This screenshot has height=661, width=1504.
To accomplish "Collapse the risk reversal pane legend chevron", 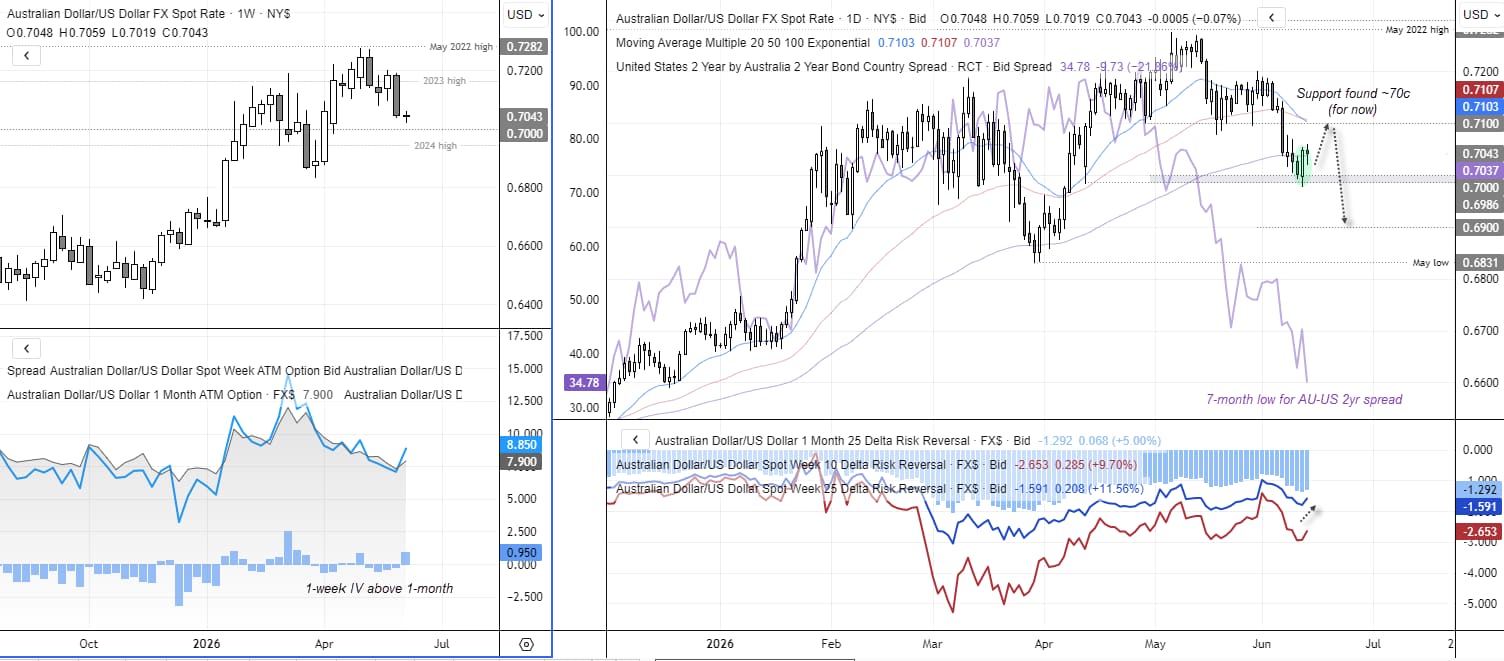I will pos(634,440).
